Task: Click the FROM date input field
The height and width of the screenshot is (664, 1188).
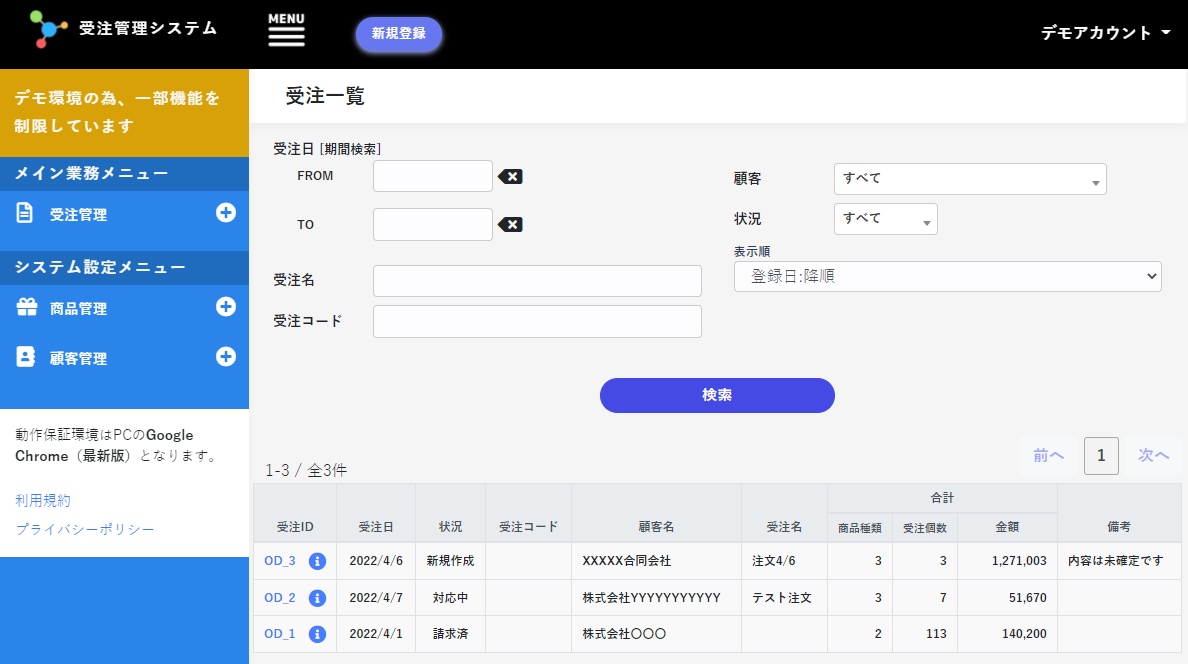Action: [433, 176]
